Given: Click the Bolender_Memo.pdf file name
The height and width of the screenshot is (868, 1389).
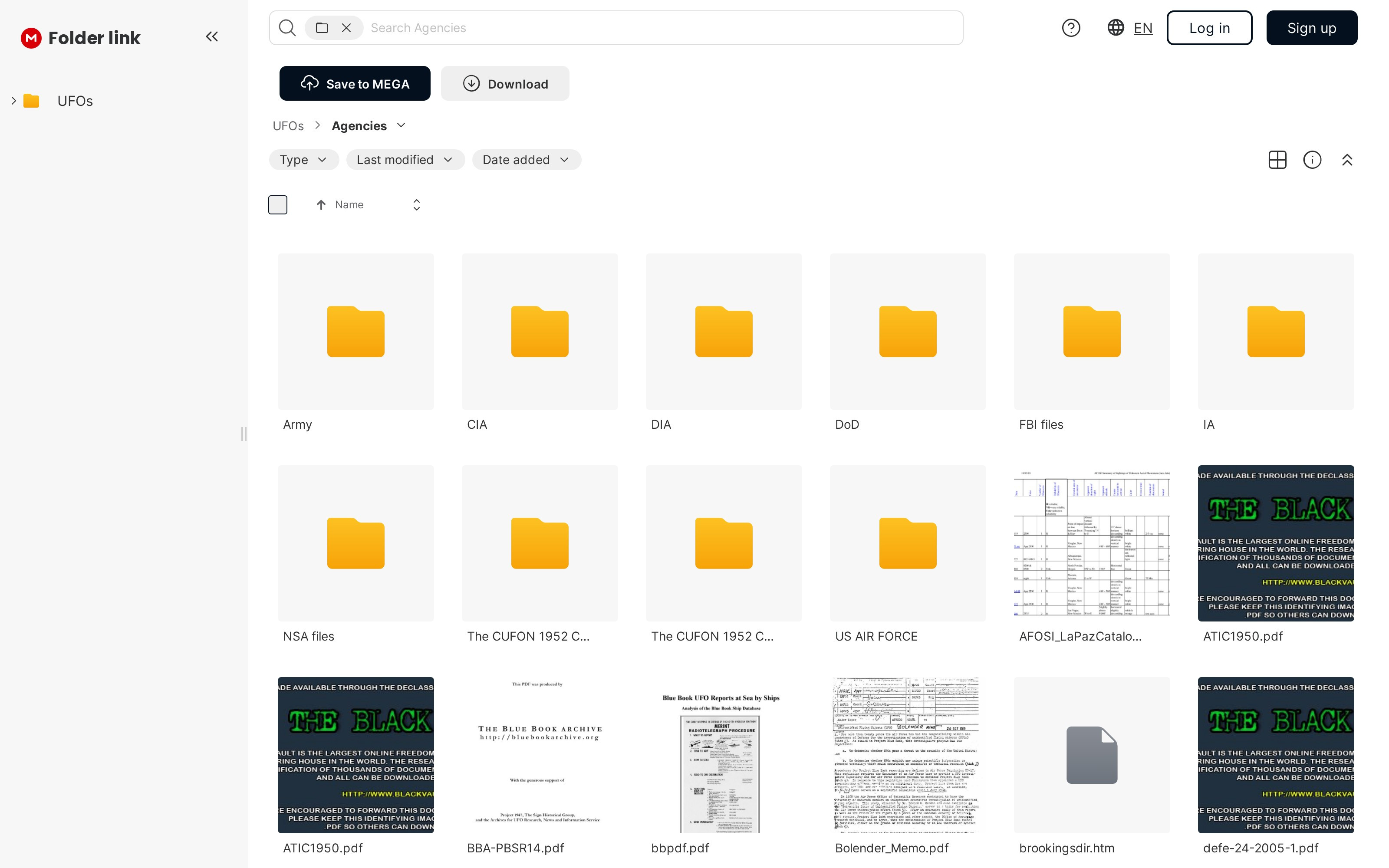Looking at the screenshot, I should [x=892, y=848].
